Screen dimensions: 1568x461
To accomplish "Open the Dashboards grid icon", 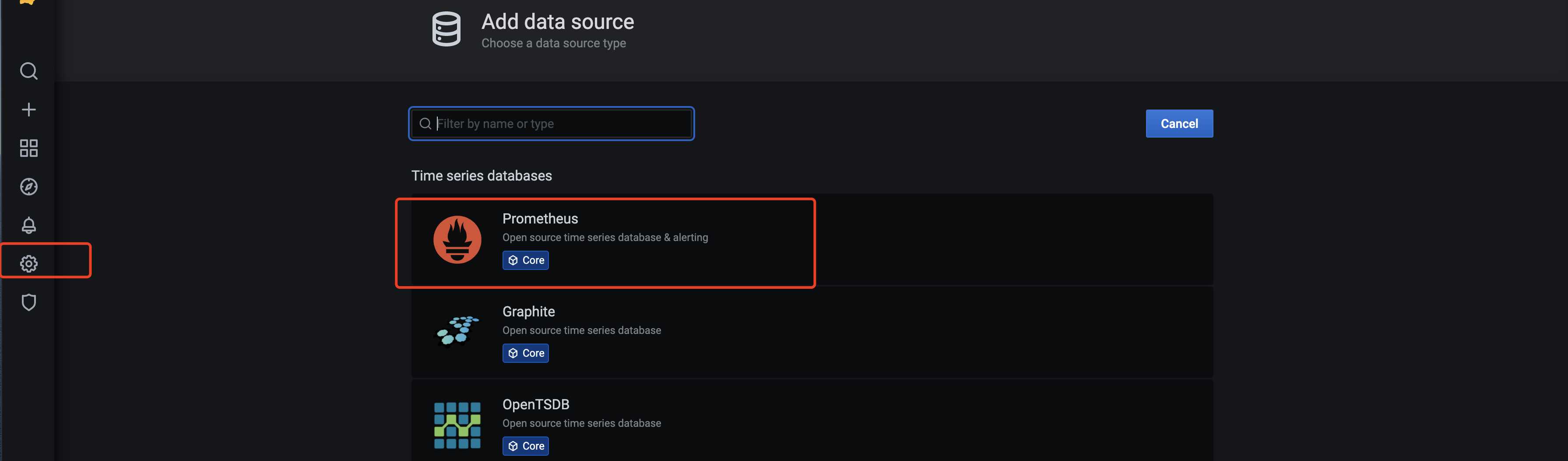I will click(28, 148).
